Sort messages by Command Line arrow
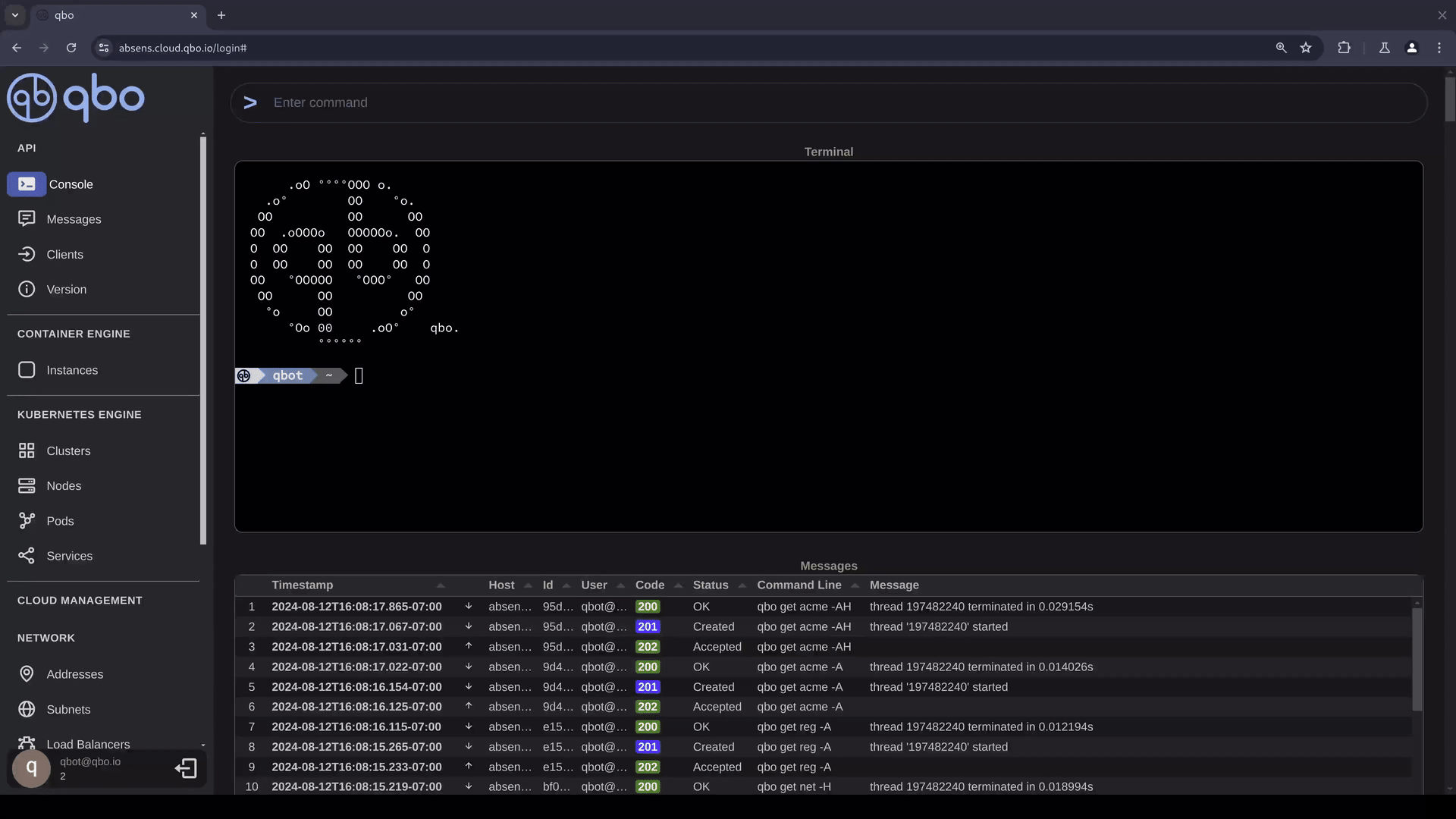1456x819 pixels. point(855,585)
